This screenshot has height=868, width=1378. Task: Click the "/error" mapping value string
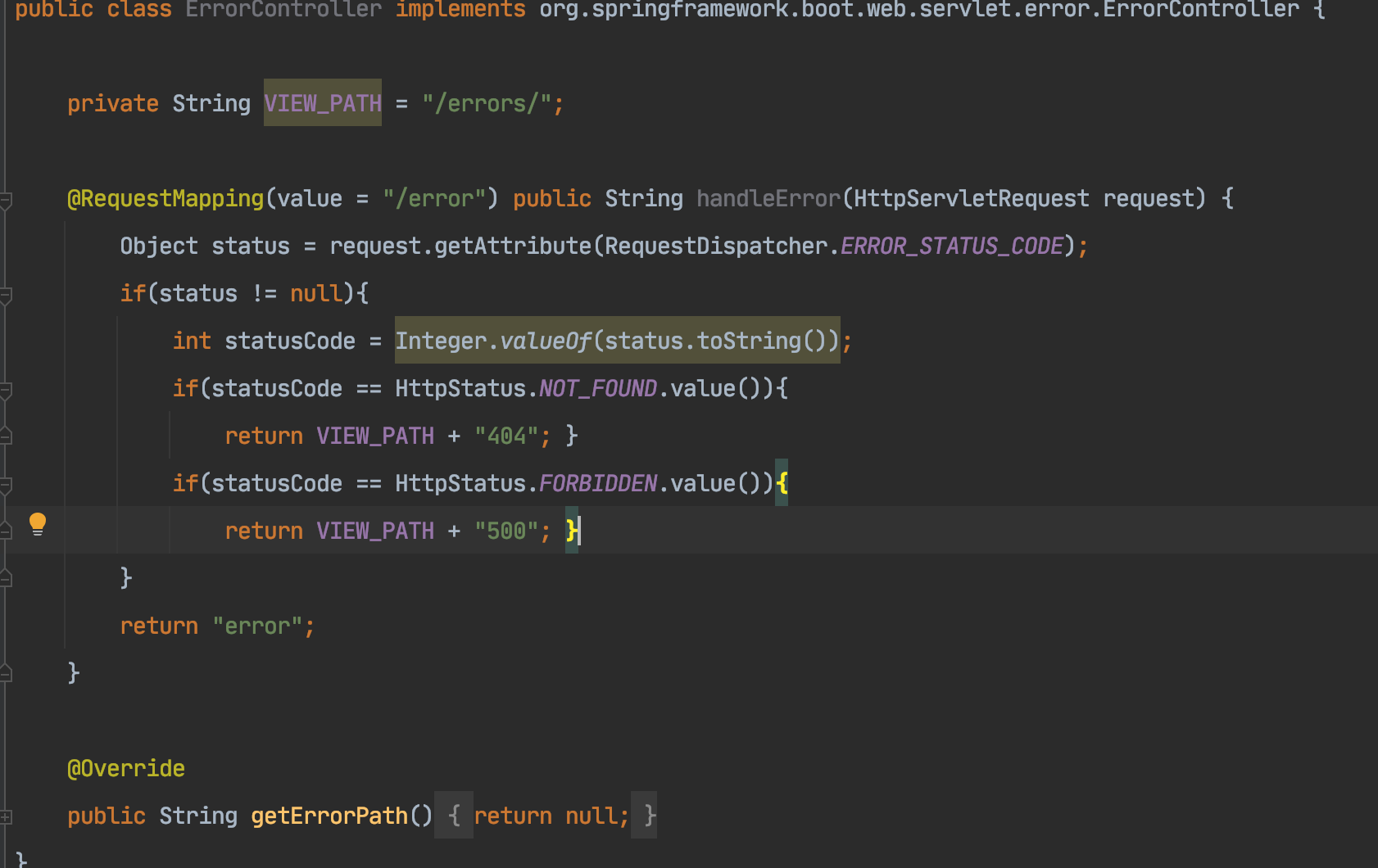434,198
